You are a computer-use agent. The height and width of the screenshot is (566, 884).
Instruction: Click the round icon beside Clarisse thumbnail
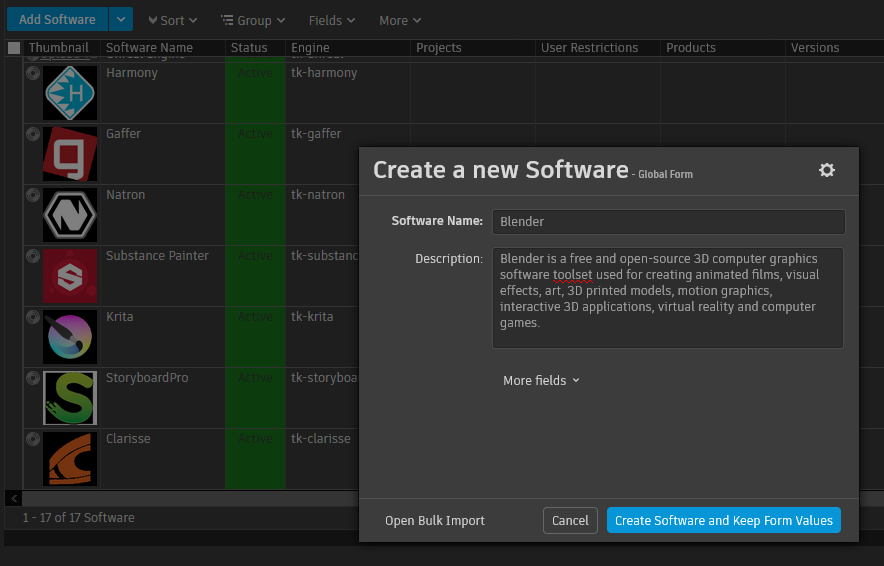(x=33, y=438)
